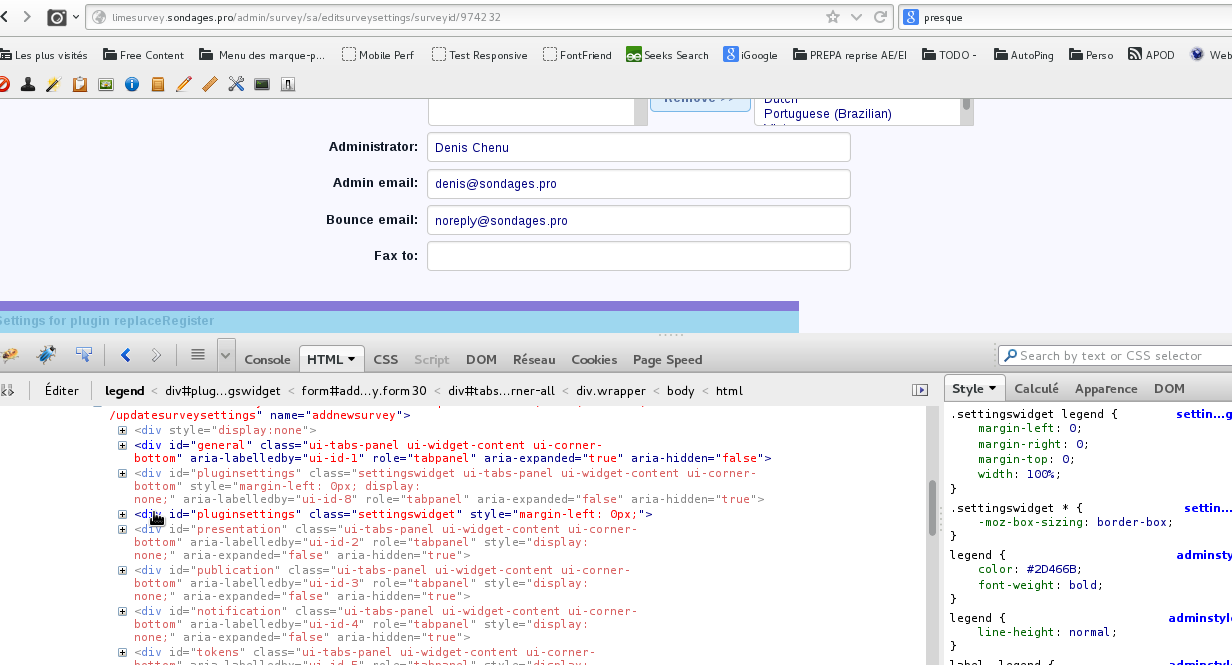Reload the page with refresh icon

(x=881, y=17)
